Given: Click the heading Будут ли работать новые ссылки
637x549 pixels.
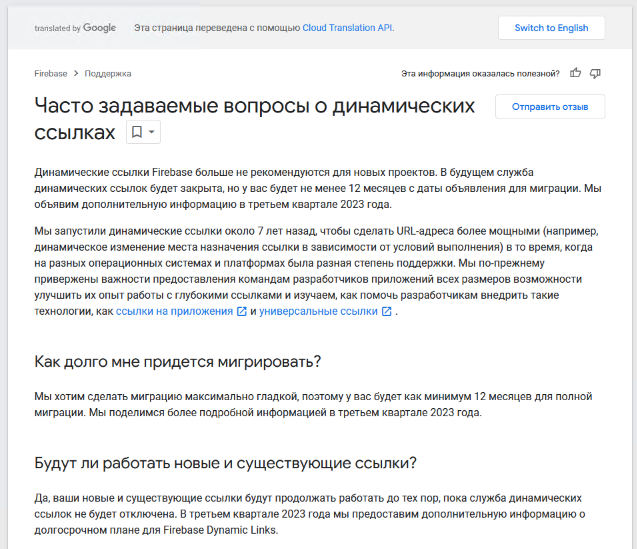Looking at the screenshot, I should point(225,463).
